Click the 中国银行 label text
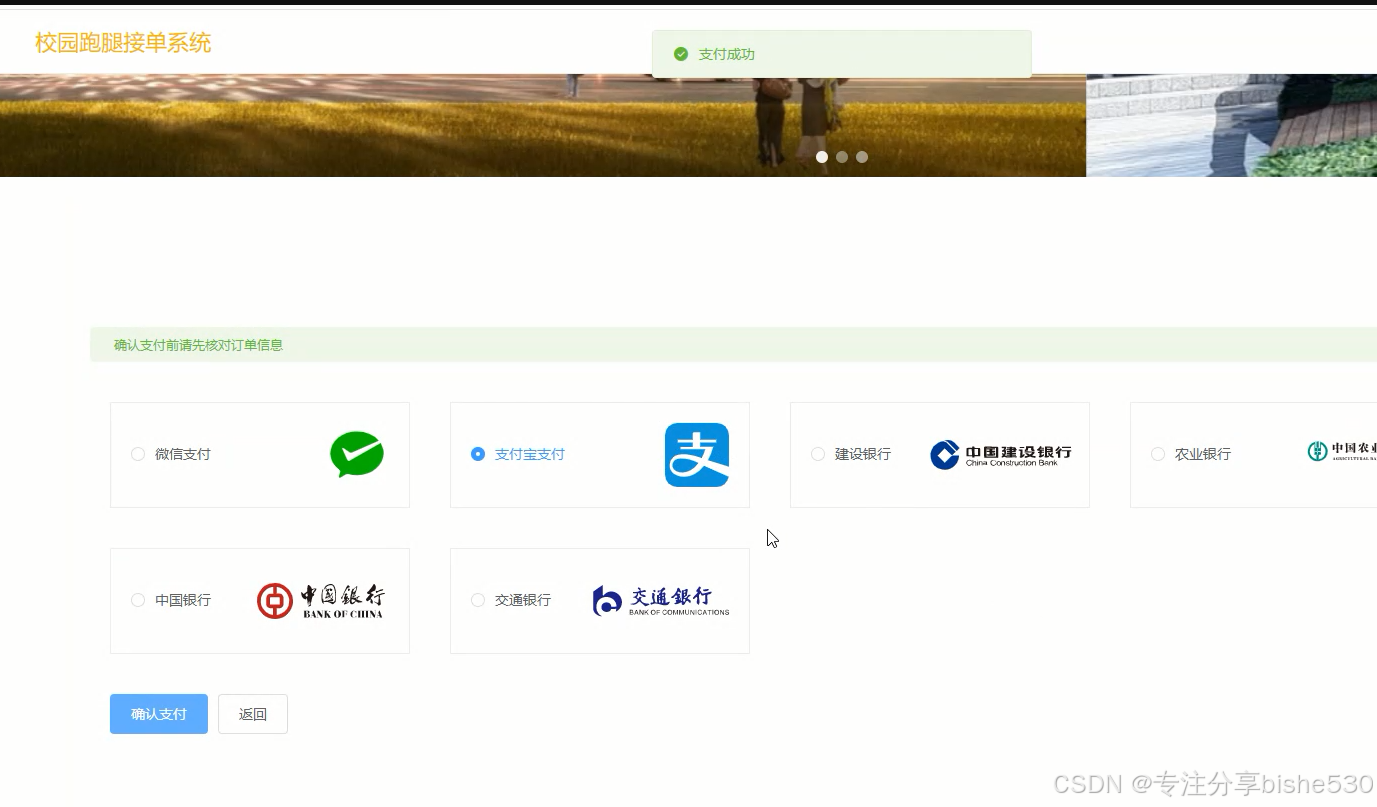 [x=183, y=600]
